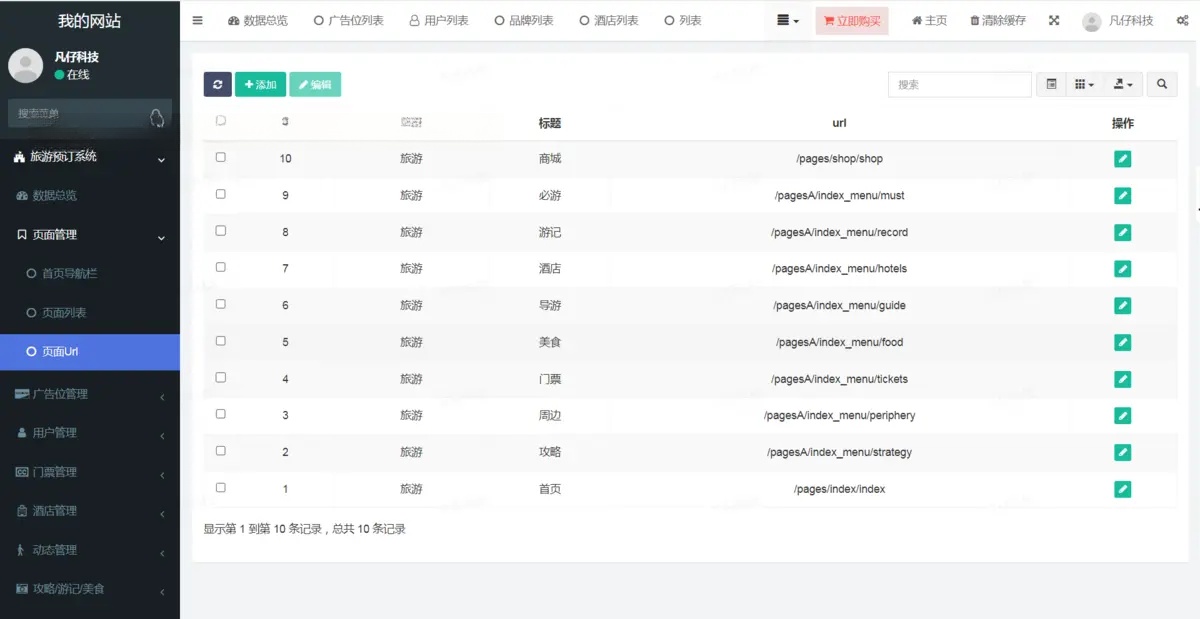1200x619 pixels.
Task: Open the columns visibility dropdown
Action: click(x=1084, y=85)
